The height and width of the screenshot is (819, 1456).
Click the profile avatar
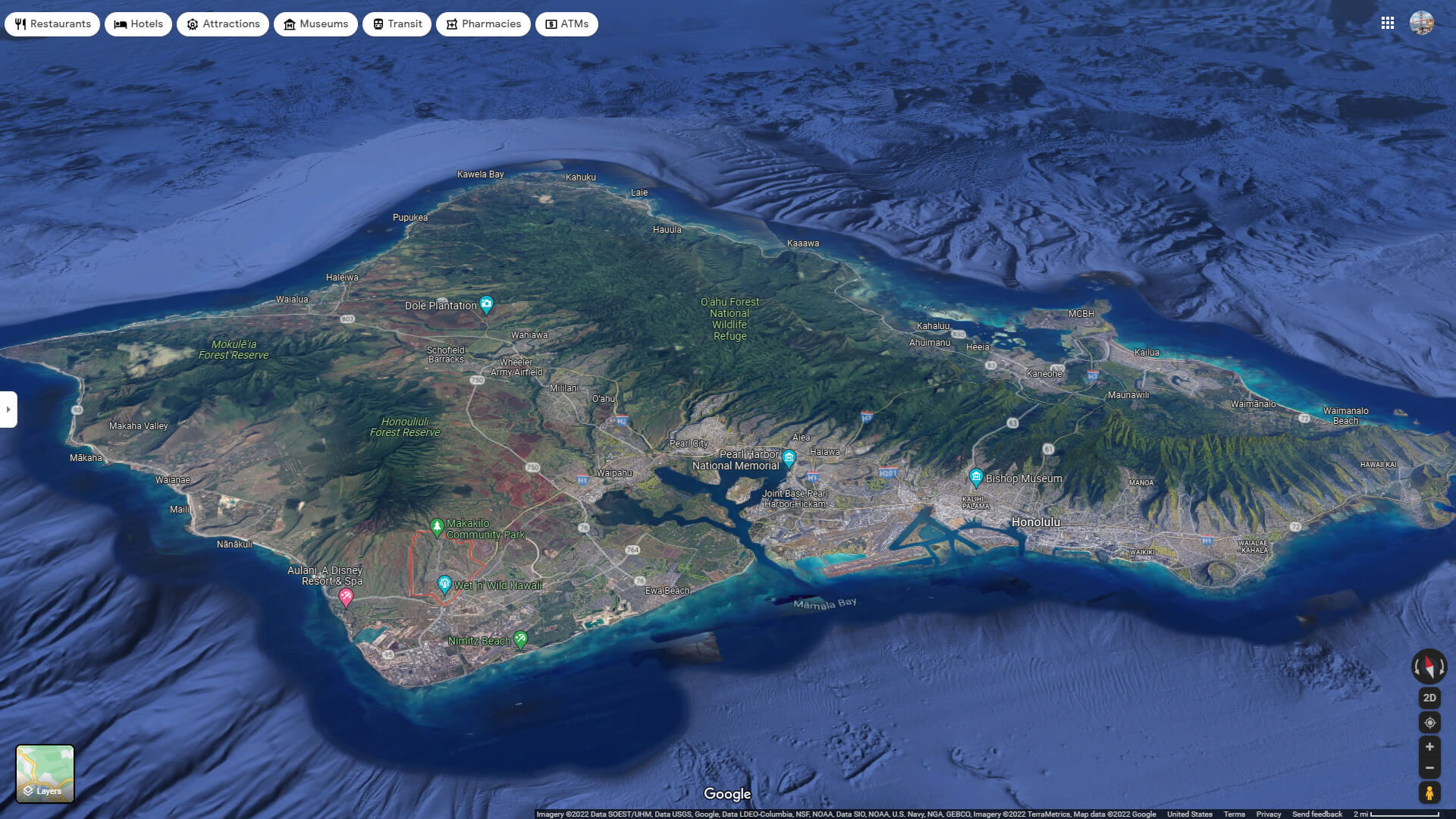pyautogui.click(x=1420, y=24)
